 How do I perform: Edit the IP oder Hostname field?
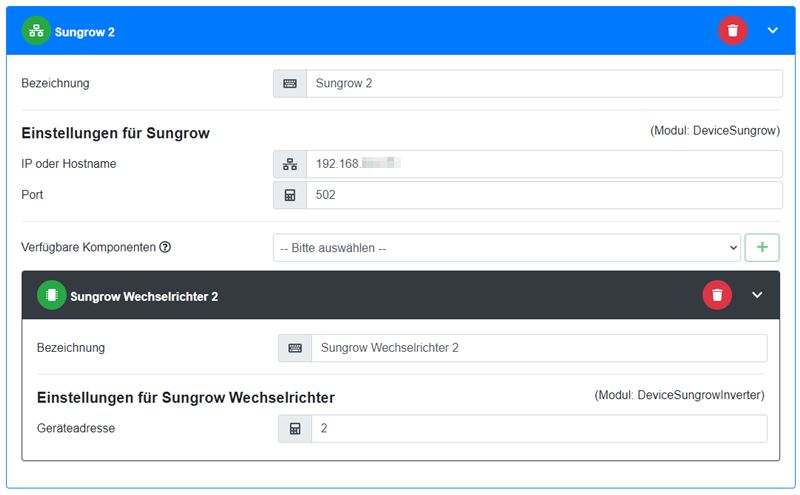coord(544,164)
